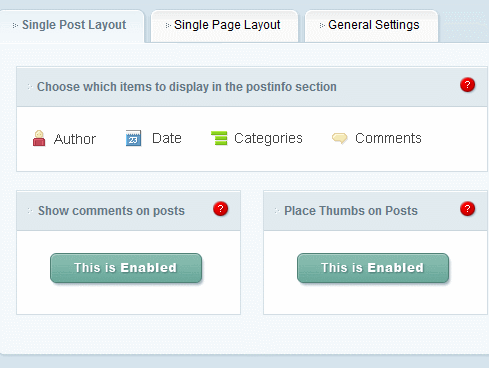
Task: Select the Single Post Layout tab
Action: 72,26
